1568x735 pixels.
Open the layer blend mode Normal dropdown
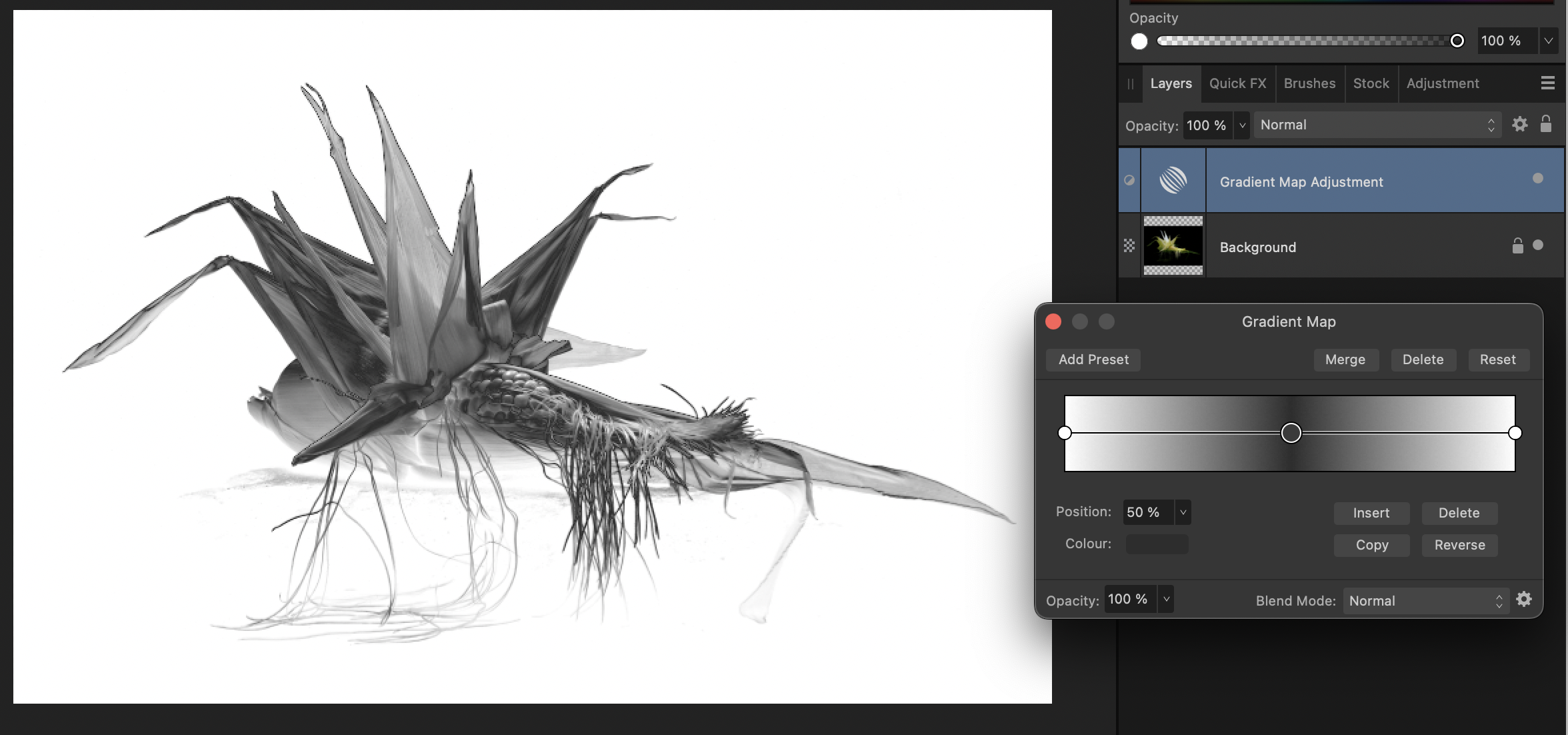click(1377, 125)
